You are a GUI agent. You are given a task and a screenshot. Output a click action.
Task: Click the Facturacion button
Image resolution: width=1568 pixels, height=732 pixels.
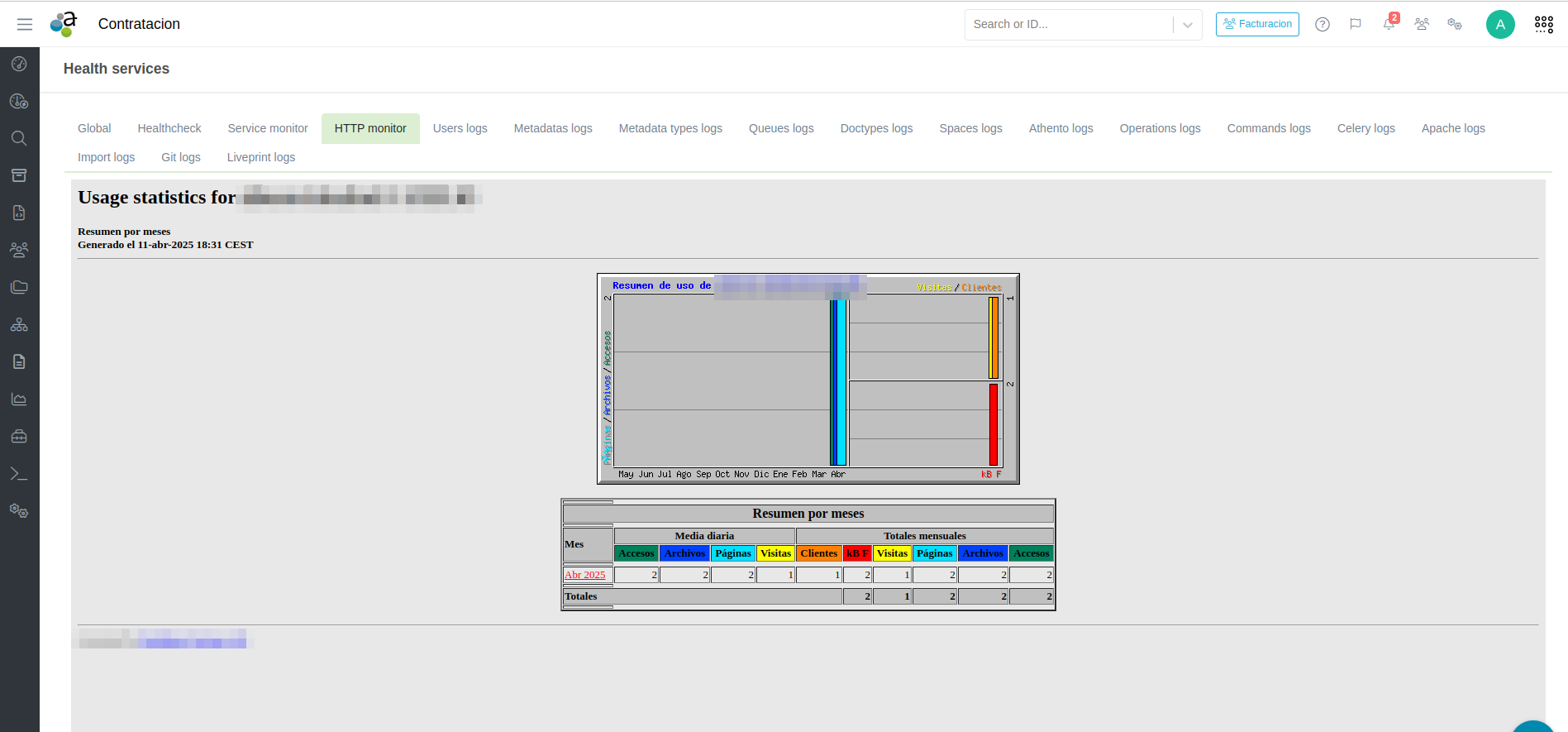pyautogui.click(x=1256, y=25)
